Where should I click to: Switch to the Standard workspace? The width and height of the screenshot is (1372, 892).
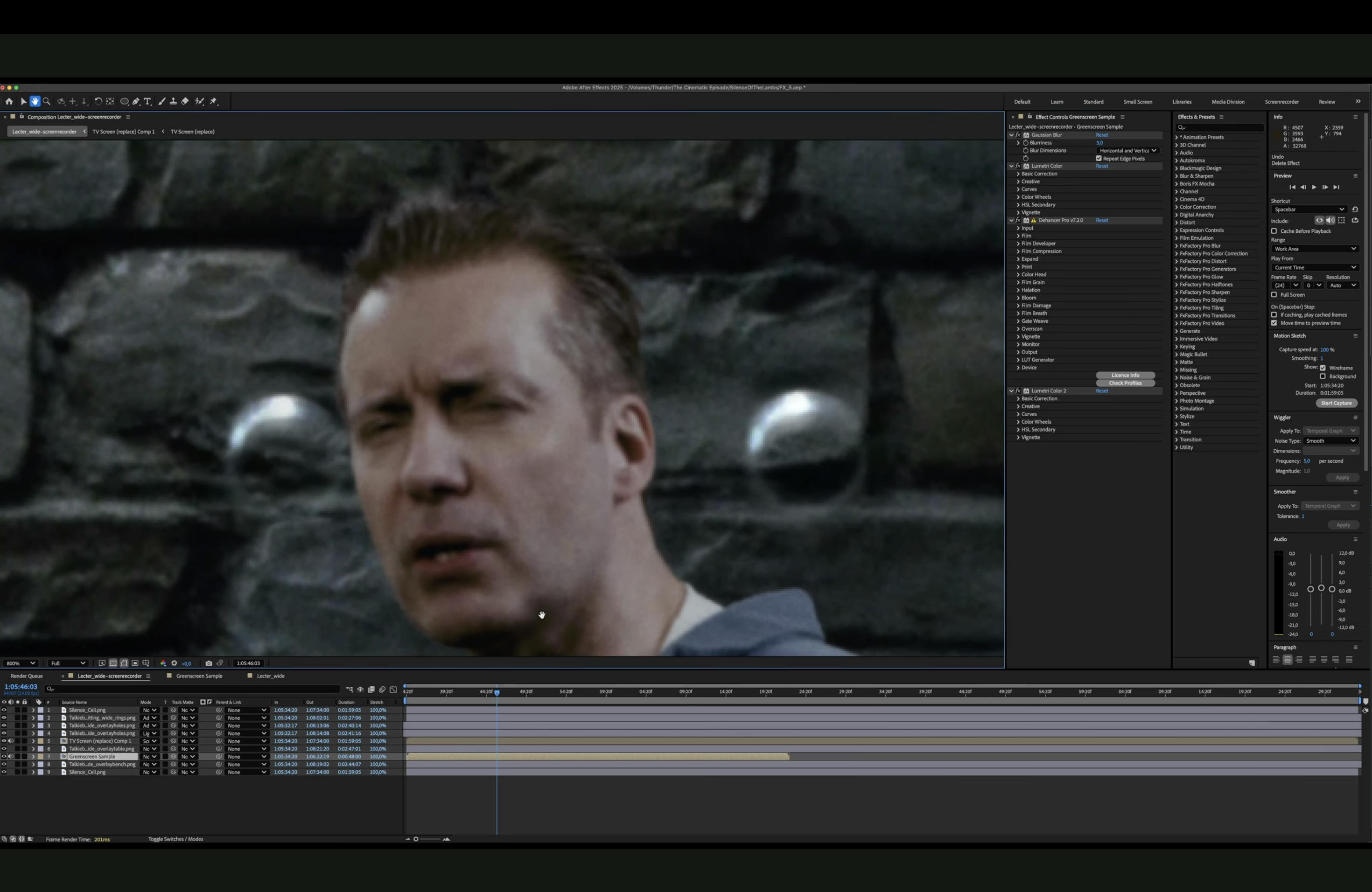pyautogui.click(x=1093, y=102)
